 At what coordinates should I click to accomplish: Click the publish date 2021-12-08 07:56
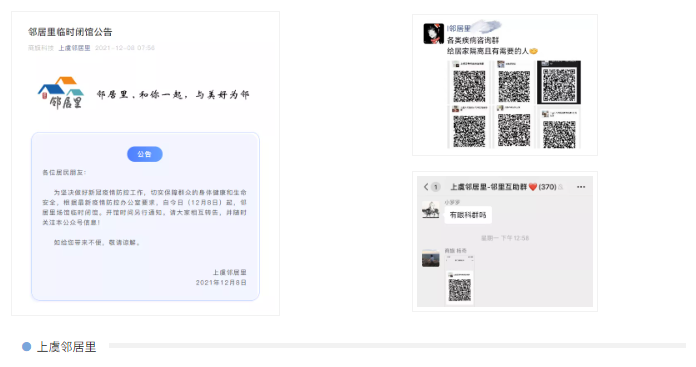[125, 48]
